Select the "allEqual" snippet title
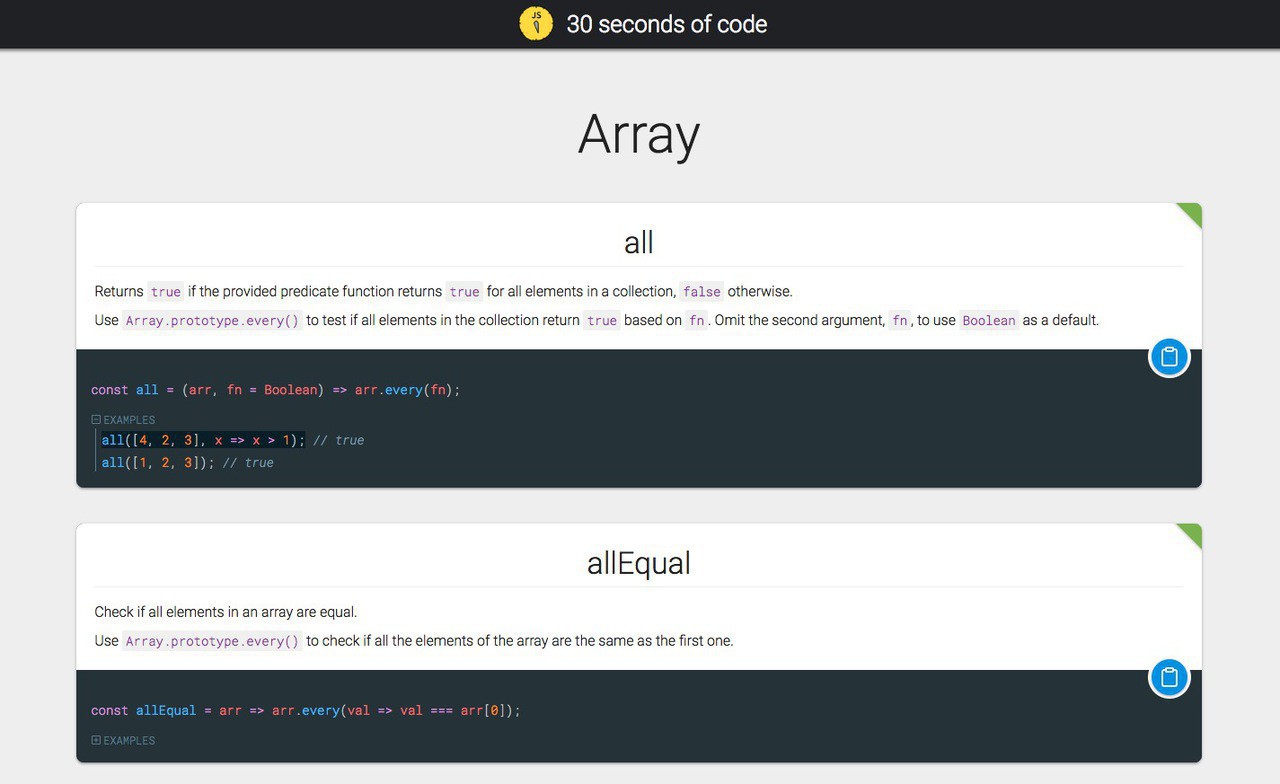The image size is (1280, 784). coord(639,563)
